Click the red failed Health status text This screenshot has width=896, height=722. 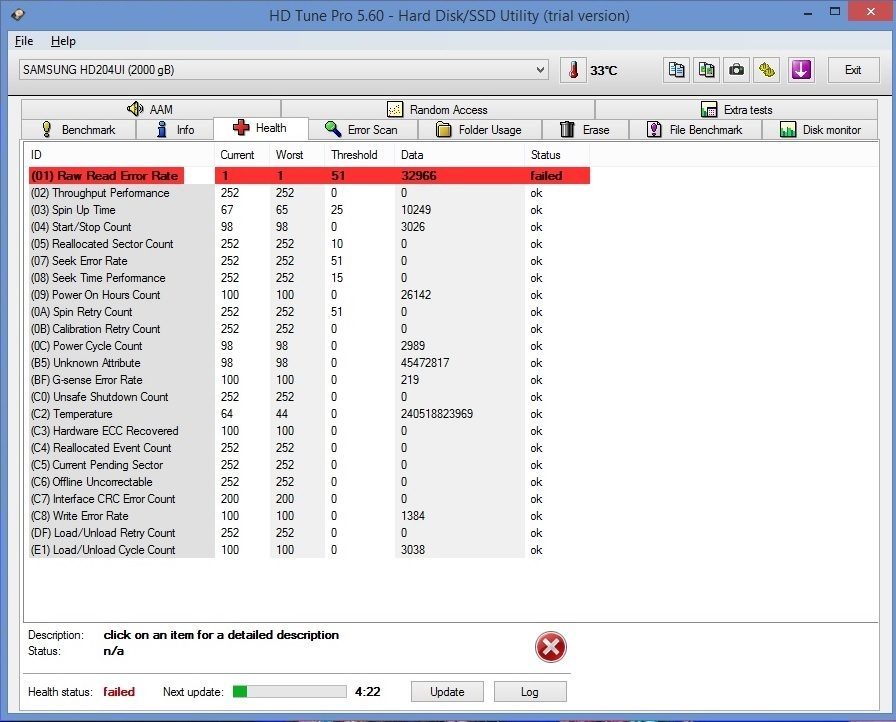coord(119,692)
